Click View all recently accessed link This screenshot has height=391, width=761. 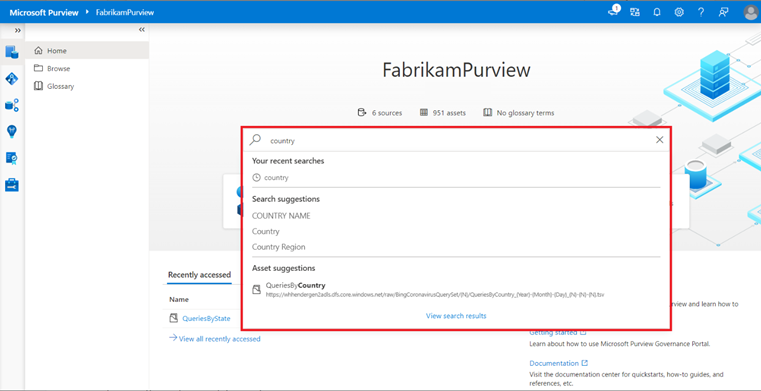pyautogui.click(x=214, y=339)
